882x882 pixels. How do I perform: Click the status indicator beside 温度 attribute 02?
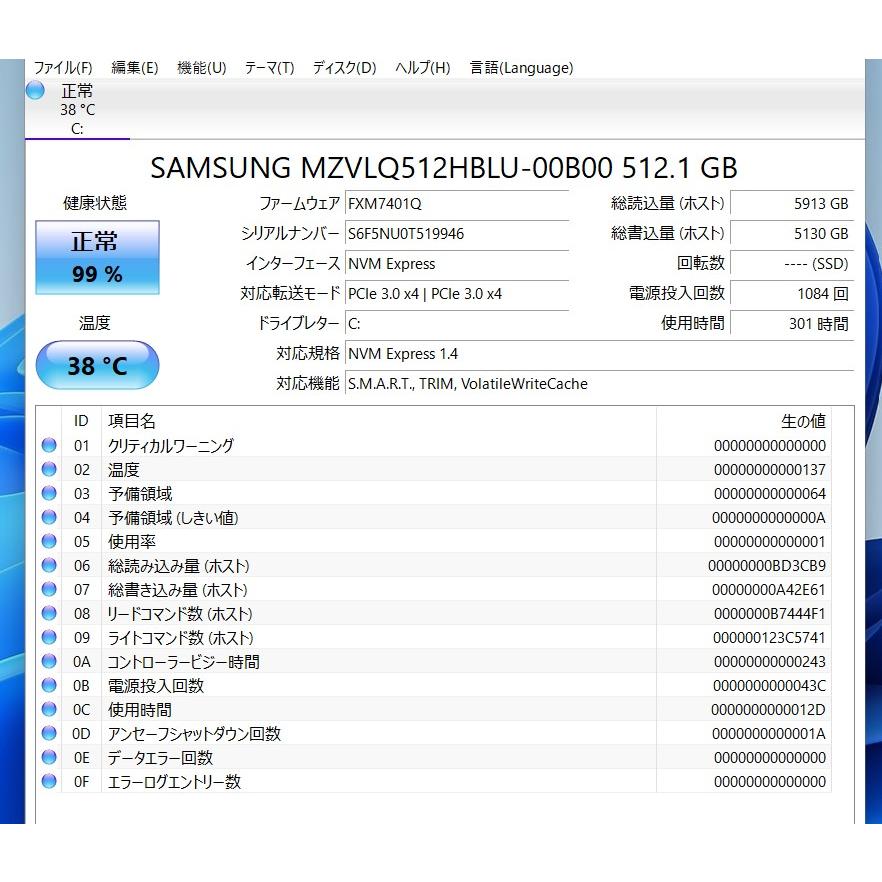tap(49, 469)
